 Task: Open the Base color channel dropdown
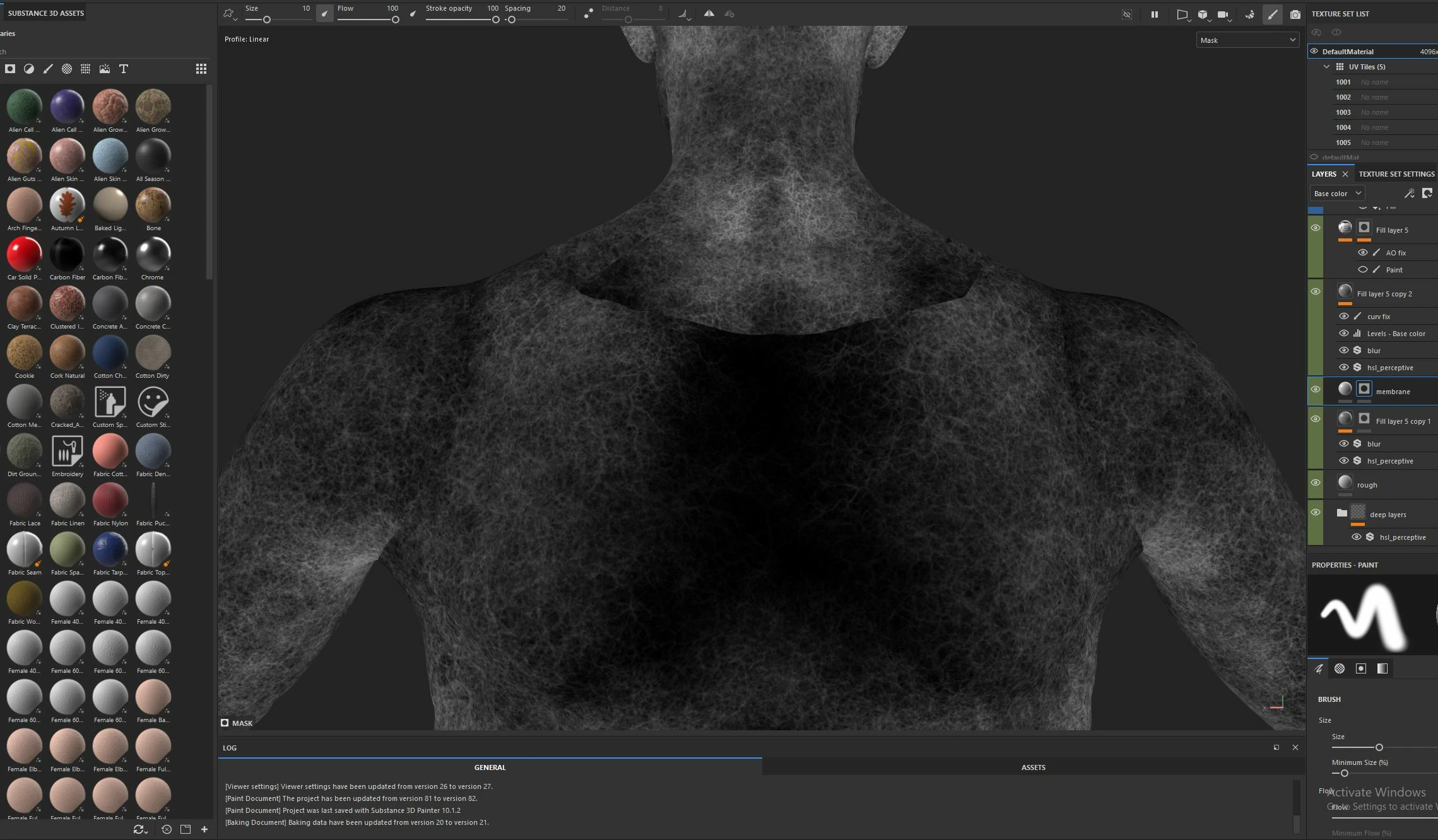1336,194
